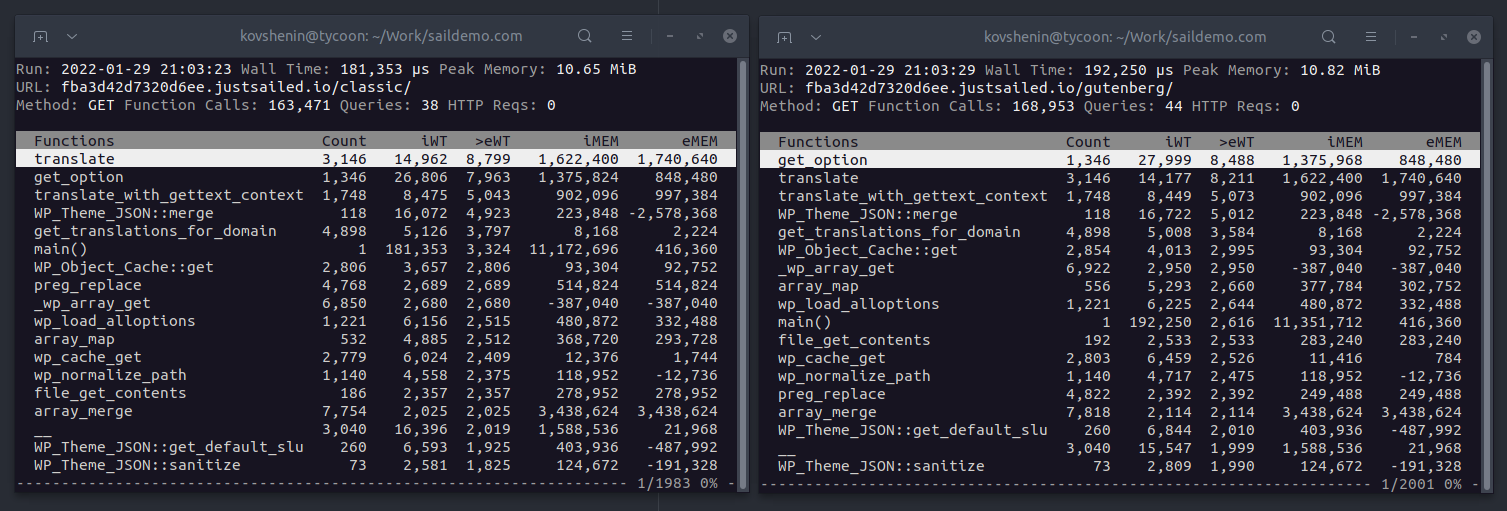Select array_map row in left terminal
The image size is (1507, 511).
(376, 339)
